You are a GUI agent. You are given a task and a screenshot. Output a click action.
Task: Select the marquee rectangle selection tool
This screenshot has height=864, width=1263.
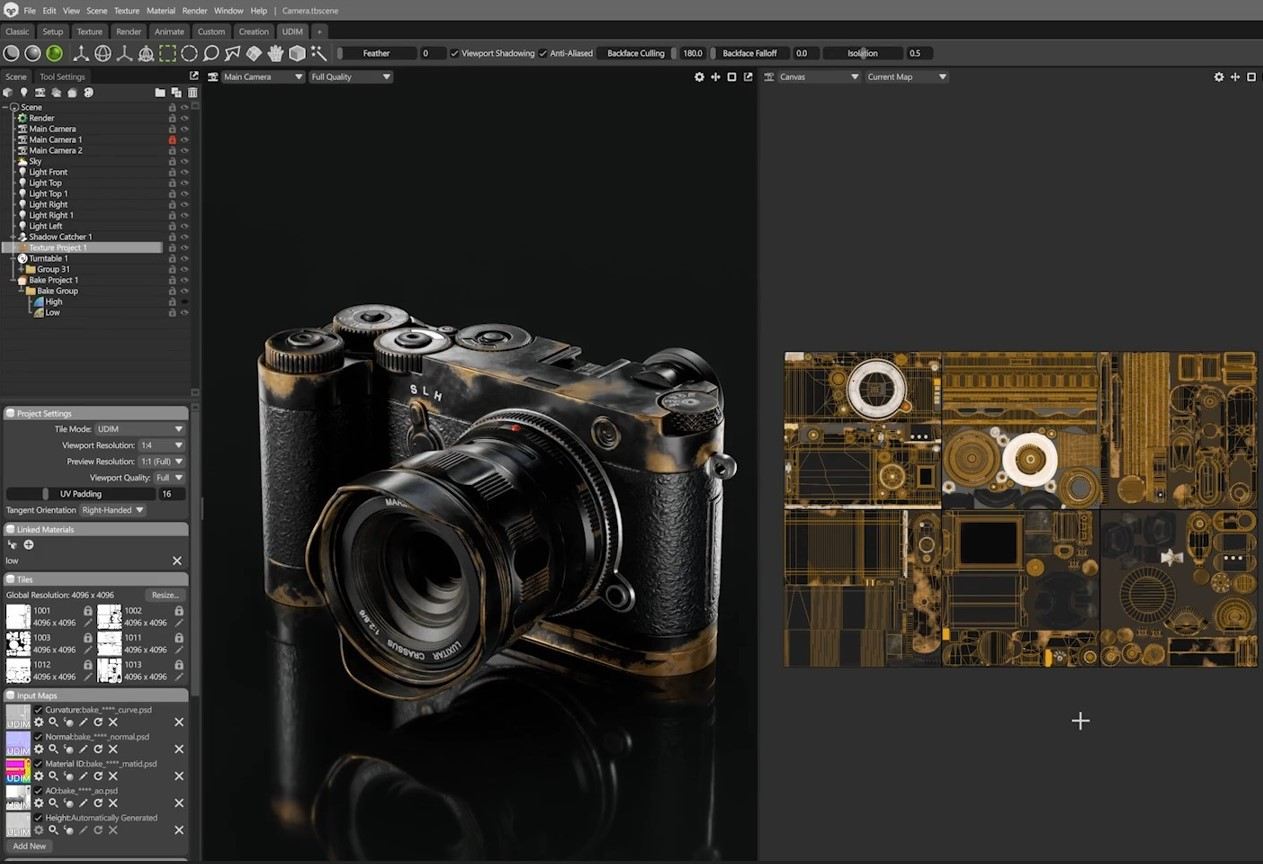tap(166, 52)
